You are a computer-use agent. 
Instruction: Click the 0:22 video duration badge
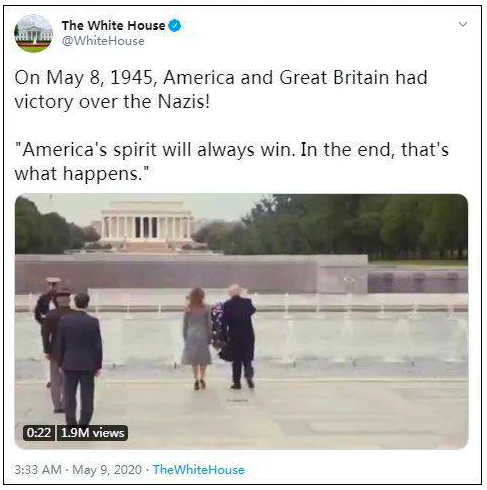coord(39,433)
